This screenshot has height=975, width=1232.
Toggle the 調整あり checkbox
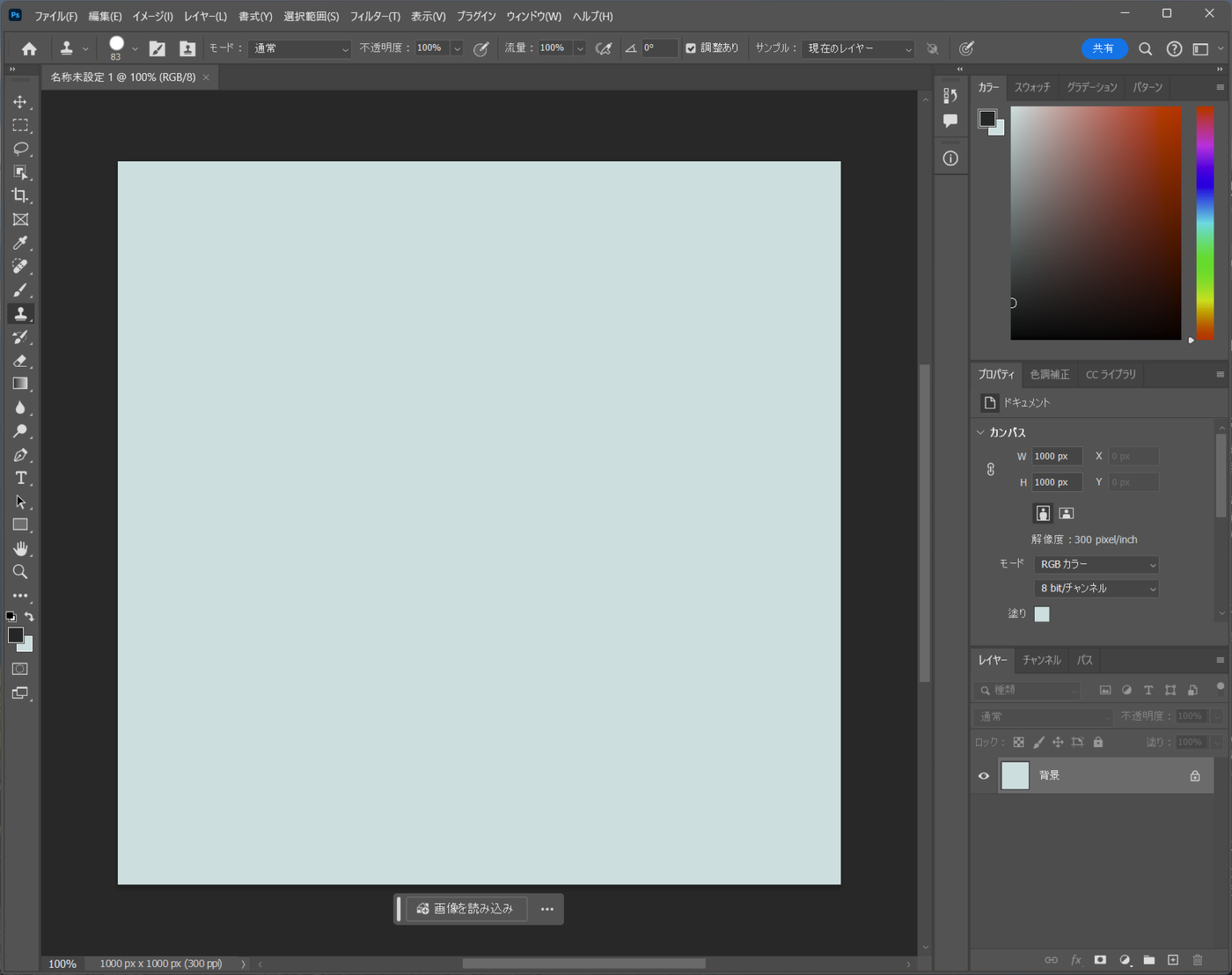tap(691, 48)
